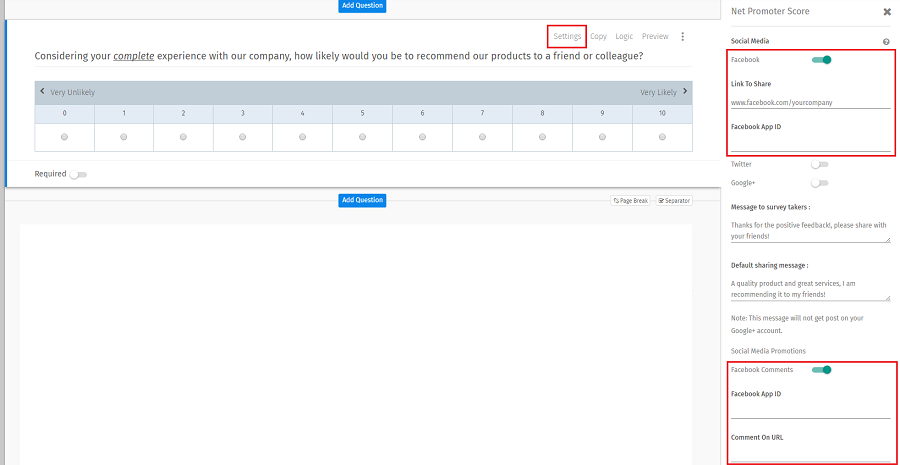Insert a Page Break
Viewport: 900px width, 465px height.
631,201
